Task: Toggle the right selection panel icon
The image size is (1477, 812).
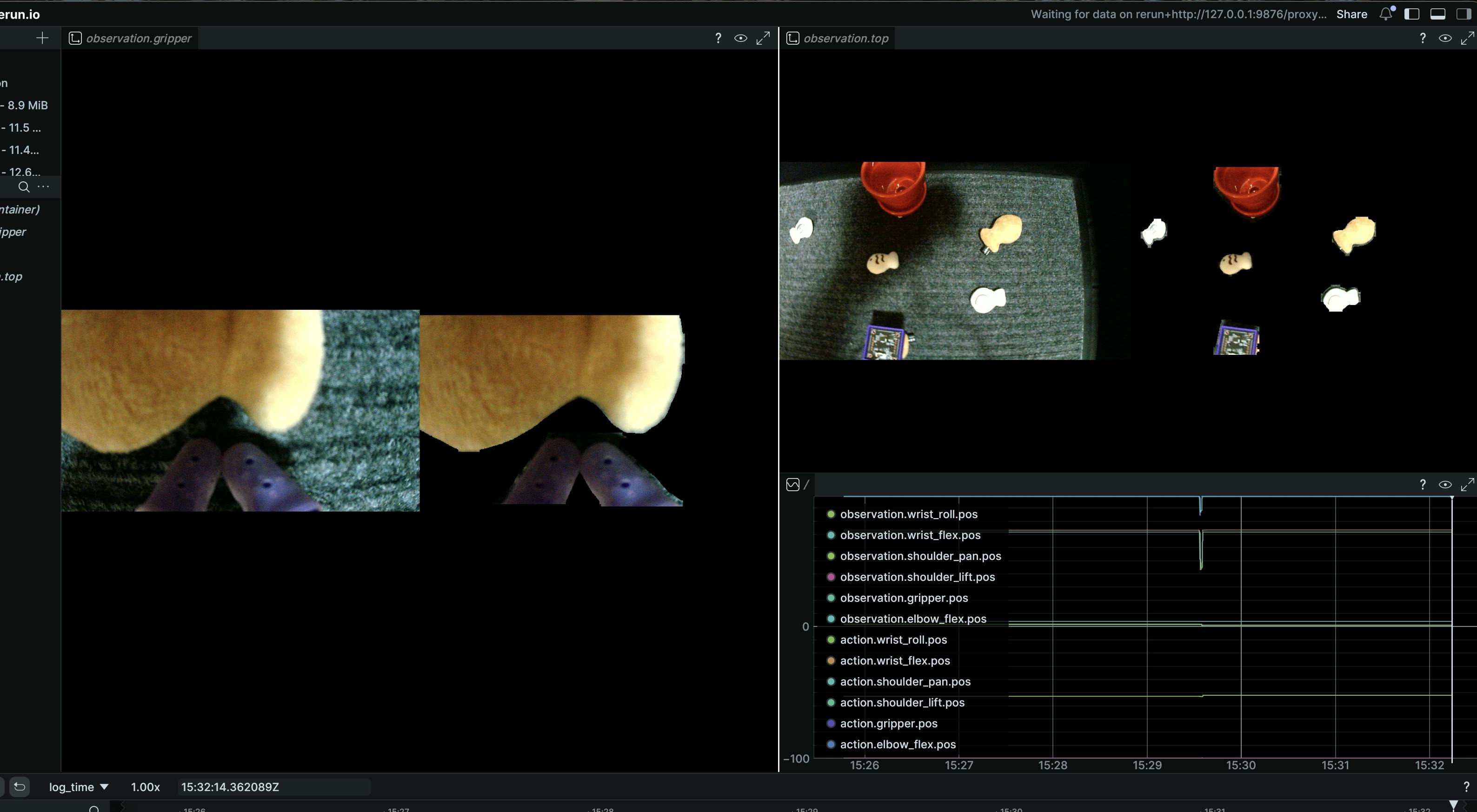Action: click(x=1463, y=14)
